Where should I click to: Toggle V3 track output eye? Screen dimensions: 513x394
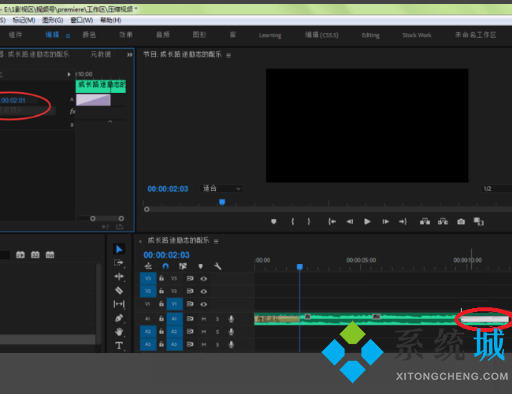pos(203,278)
